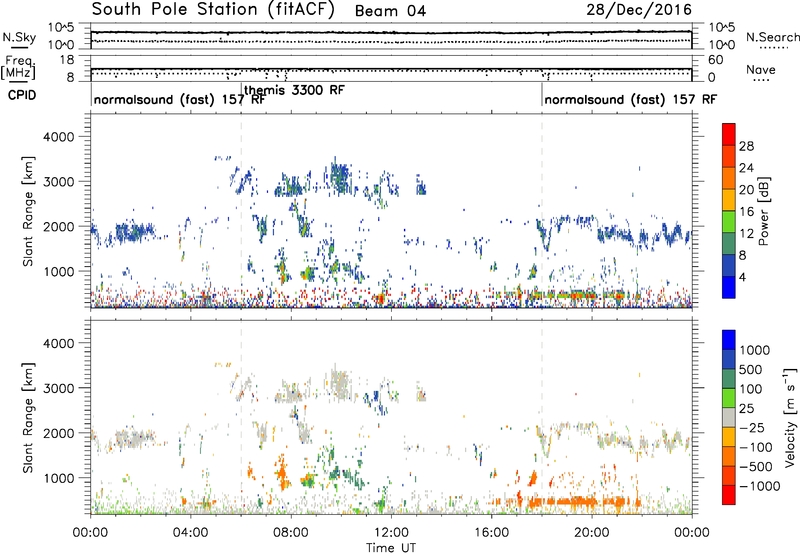Screen dimensions: 800x554
Task: Click the "1000" range tick in velocity panel
Action: coord(58,478)
